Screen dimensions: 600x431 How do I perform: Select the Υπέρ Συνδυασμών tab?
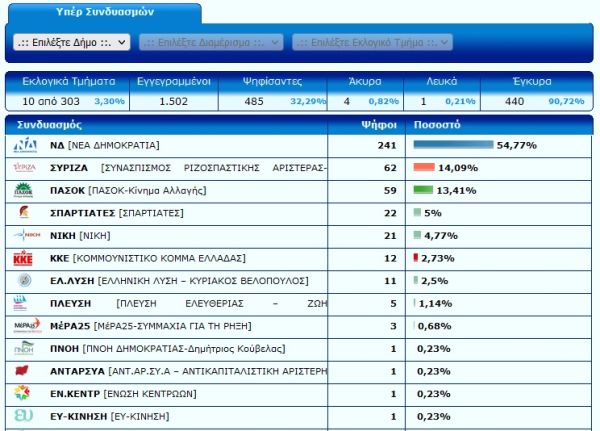pos(105,12)
